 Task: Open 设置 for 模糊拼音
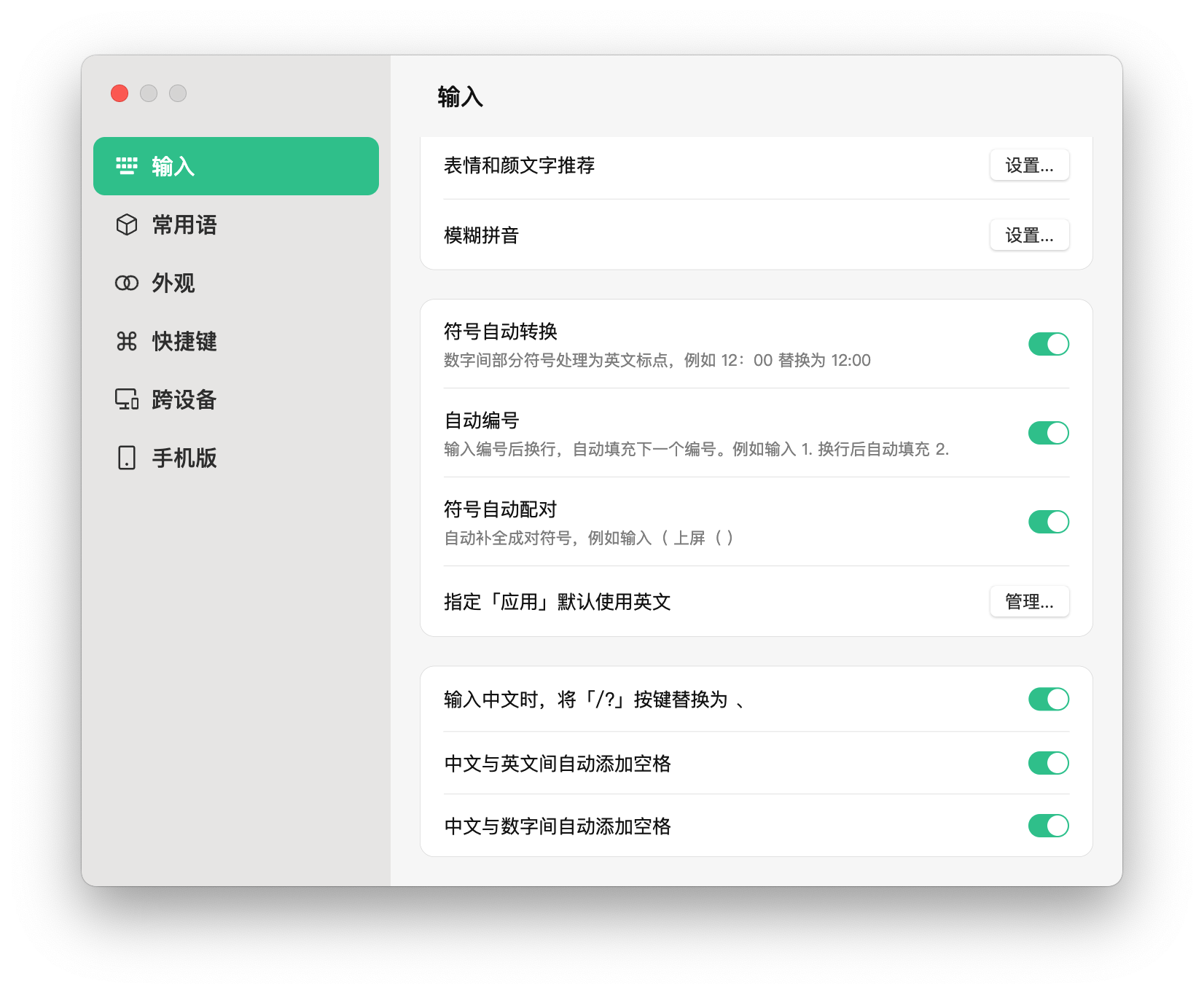(1029, 235)
